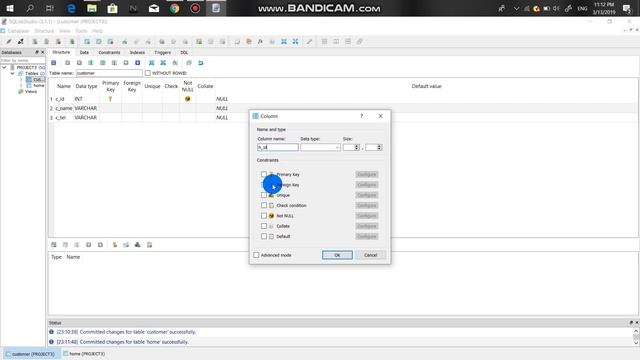Enable the Collate checkbox
The height and width of the screenshot is (360, 640).
click(264, 226)
